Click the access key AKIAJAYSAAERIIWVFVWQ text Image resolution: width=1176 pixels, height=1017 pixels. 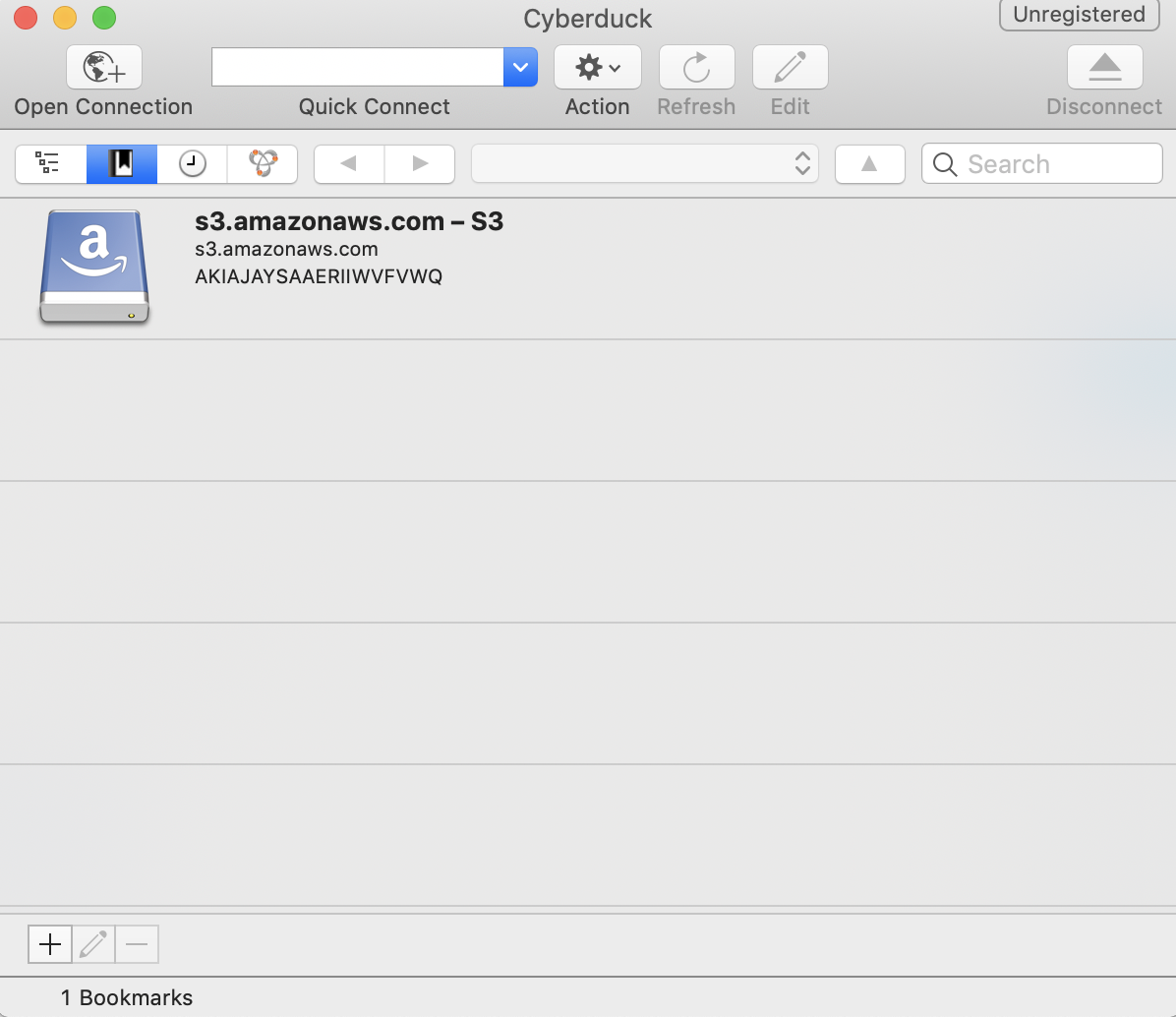click(x=319, y=276)
